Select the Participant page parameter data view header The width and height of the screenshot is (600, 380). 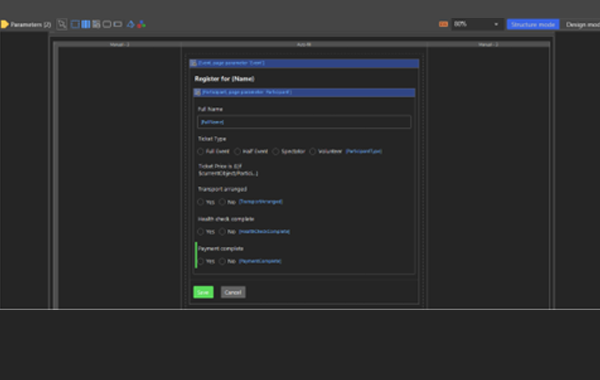[x=304, y=92]
